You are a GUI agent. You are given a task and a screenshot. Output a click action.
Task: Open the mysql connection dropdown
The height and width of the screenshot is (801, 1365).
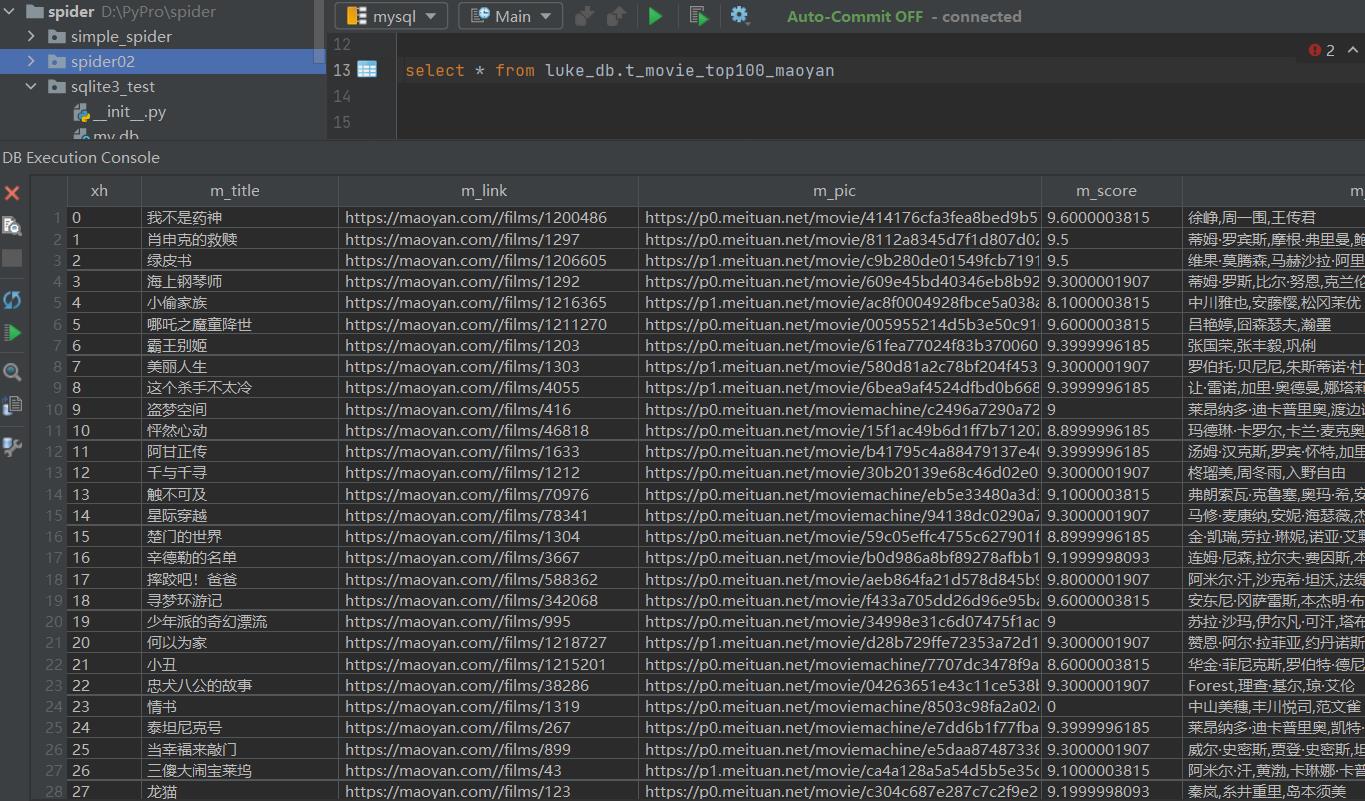391,16
